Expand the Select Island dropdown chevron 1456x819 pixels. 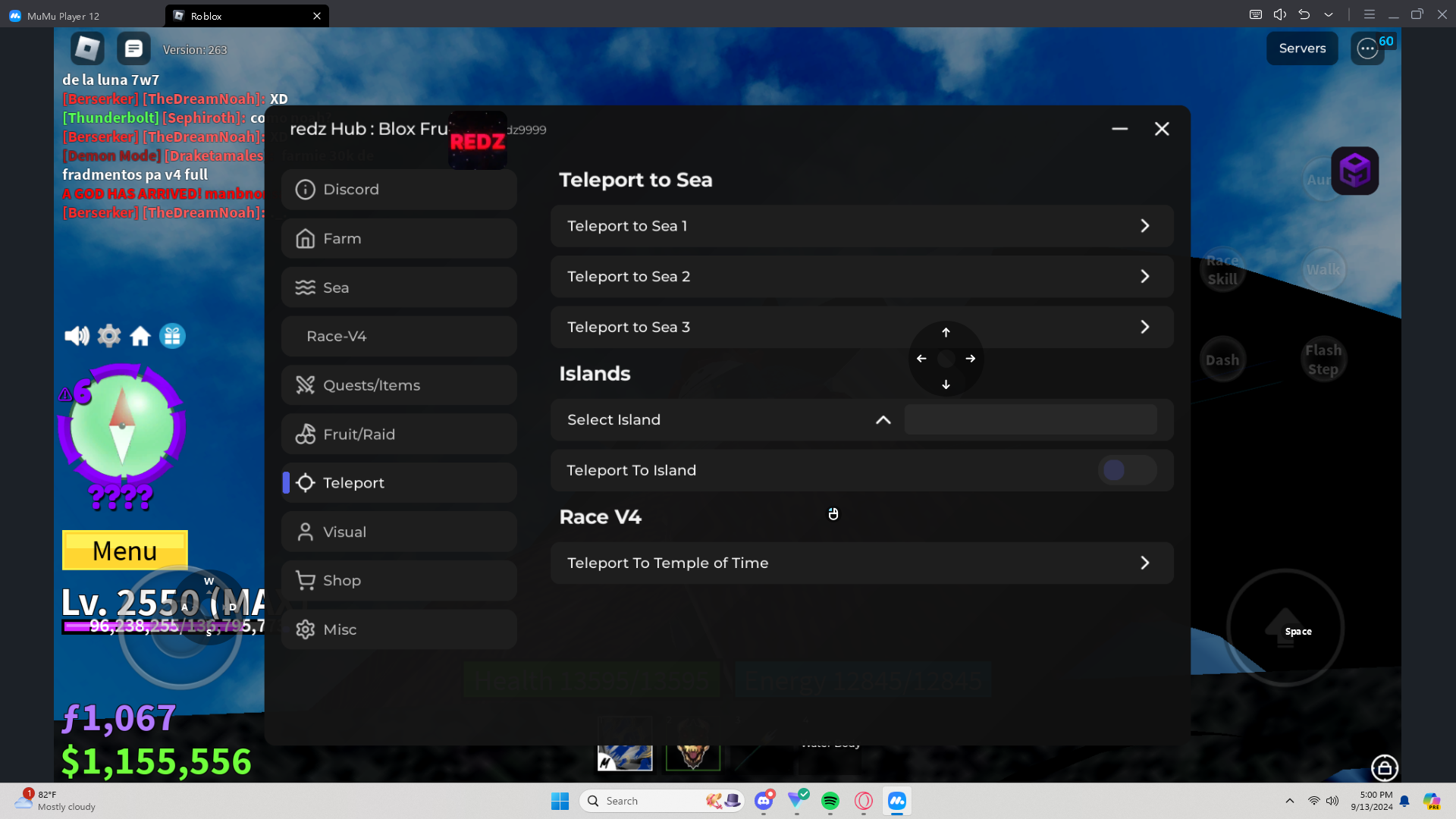(x=883, y=420)
